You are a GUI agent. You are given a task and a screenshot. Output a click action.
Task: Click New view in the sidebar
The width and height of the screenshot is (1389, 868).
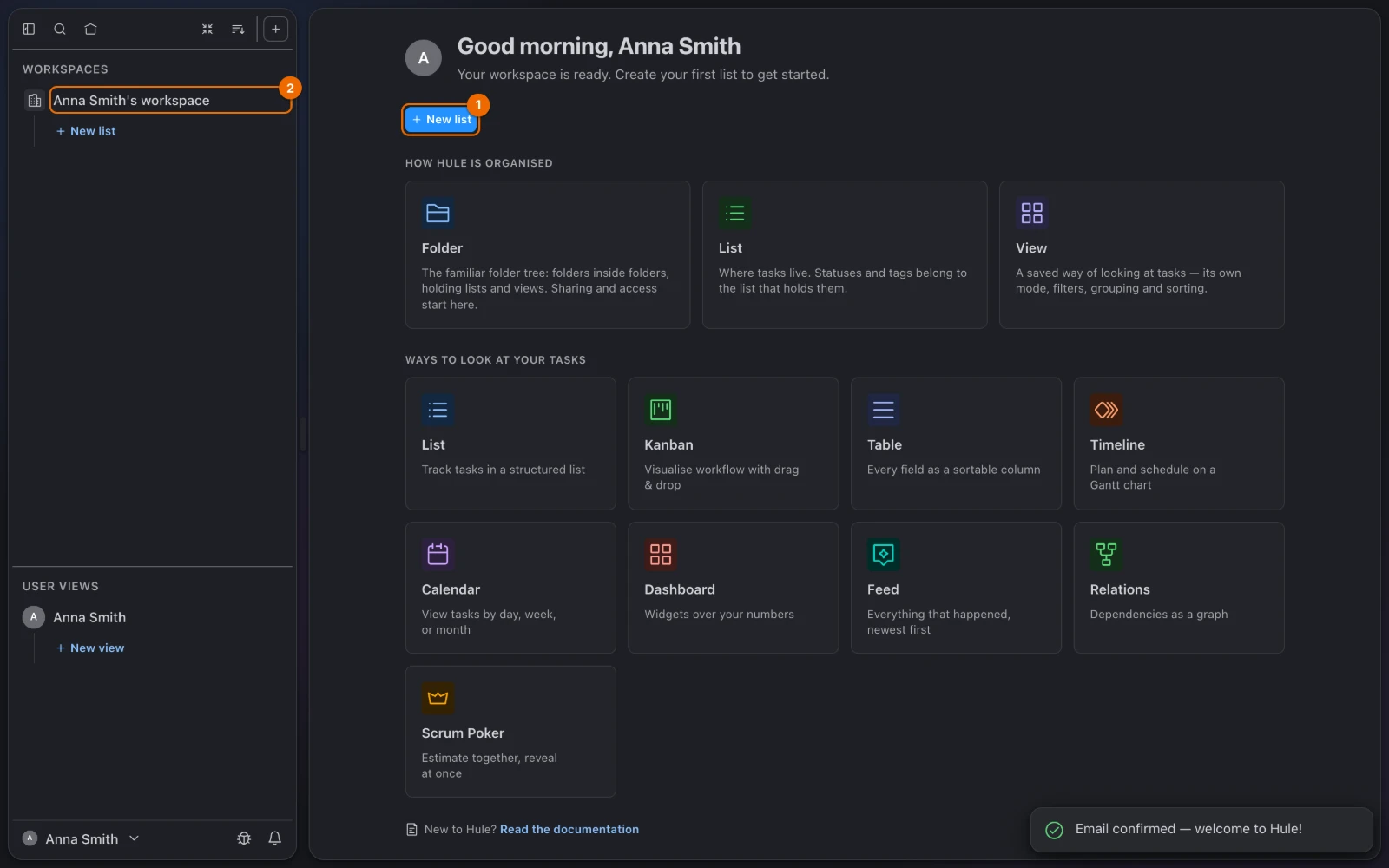pyautogui.click(x=90, y=648)
